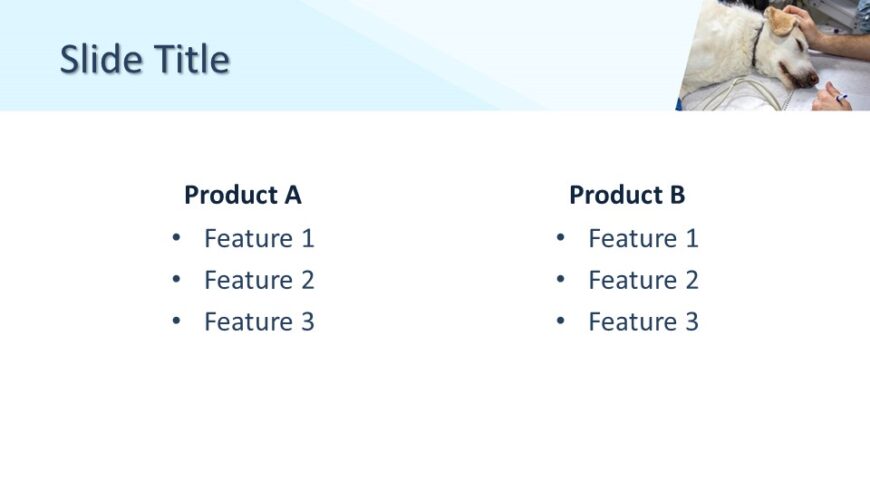Select the dog photo in header
The image size is (870, 489).
point(772,55)
